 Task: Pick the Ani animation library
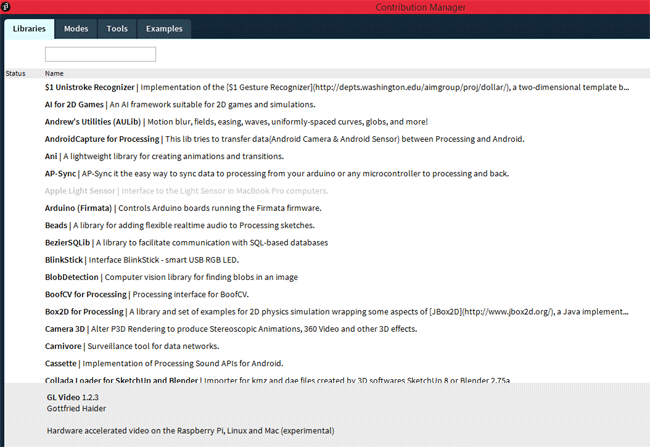tap(52, 156)
